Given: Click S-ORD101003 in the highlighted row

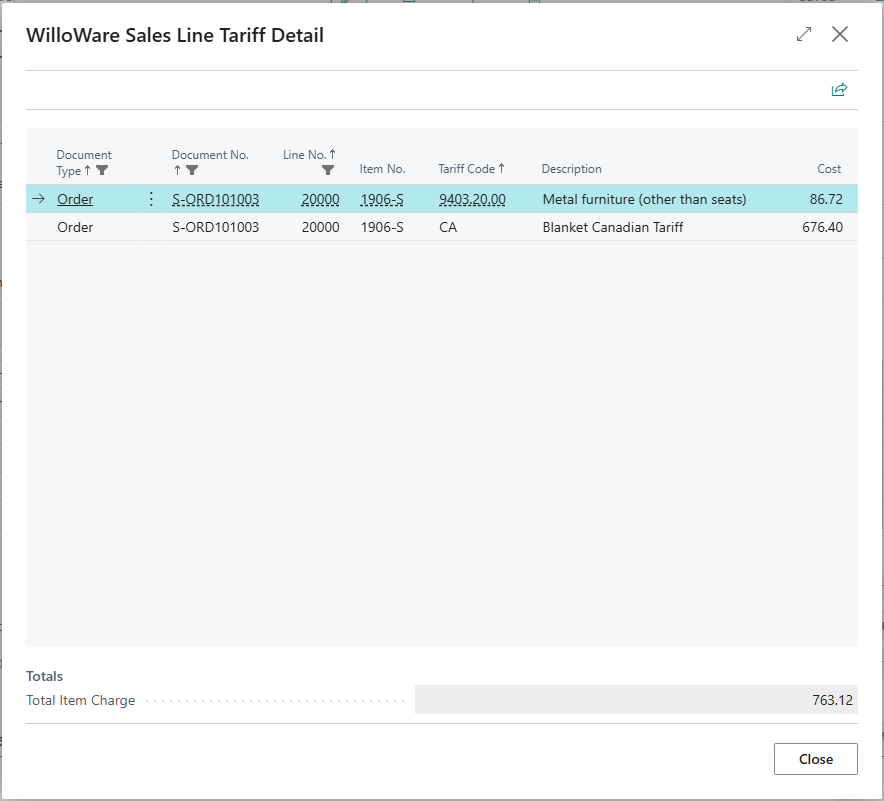Looking at the screenshot, I should [215, 199].
